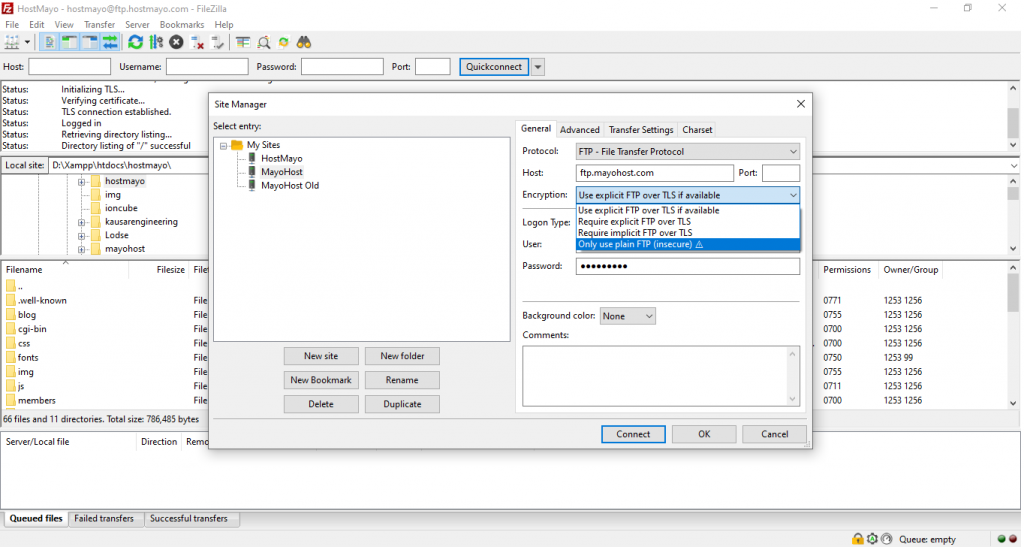Click the New Bookmark button
The width and height of the screenshot is (1024, 547).
click(321, 380)
